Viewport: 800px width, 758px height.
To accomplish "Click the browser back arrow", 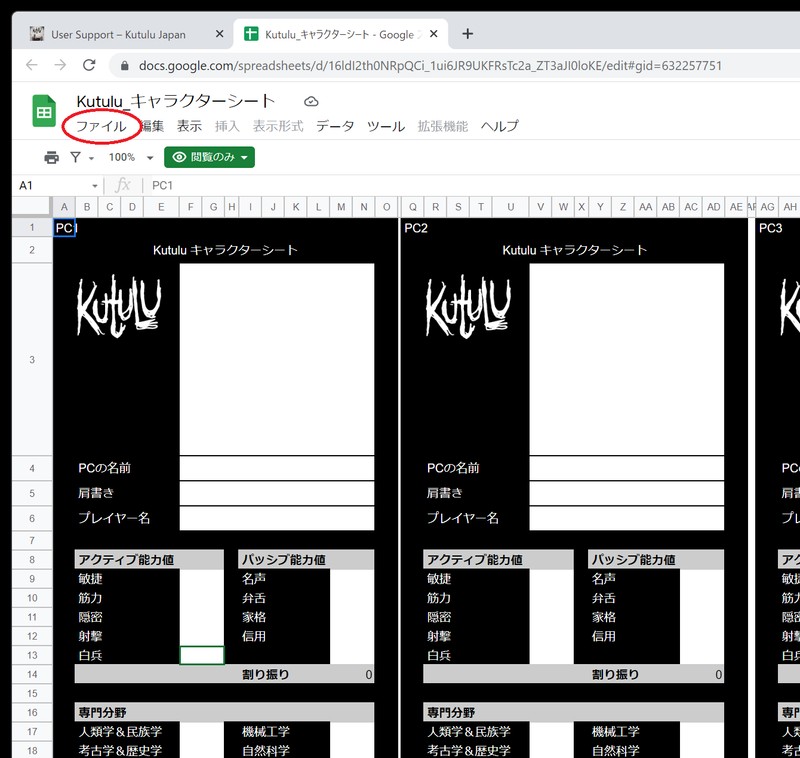I will click(x=32, y=65).
